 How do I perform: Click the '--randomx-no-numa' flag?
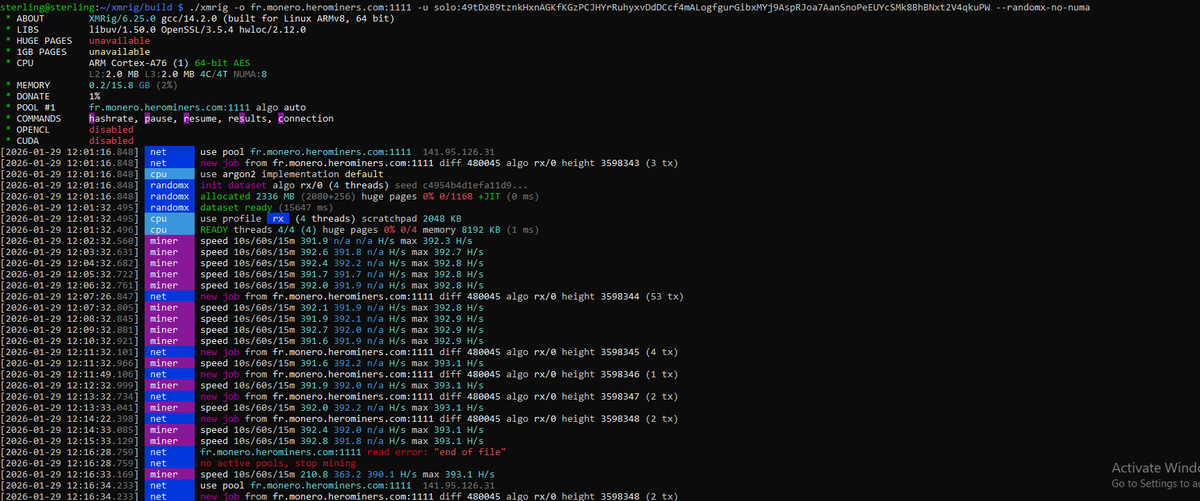click(x=1041, y=7)
